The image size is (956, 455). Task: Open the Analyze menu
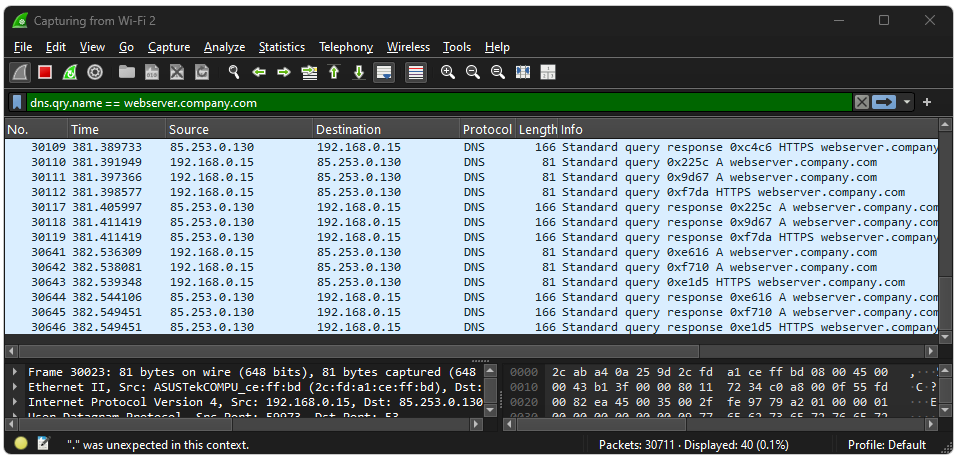pyautogui.click(x=224, y=47)
